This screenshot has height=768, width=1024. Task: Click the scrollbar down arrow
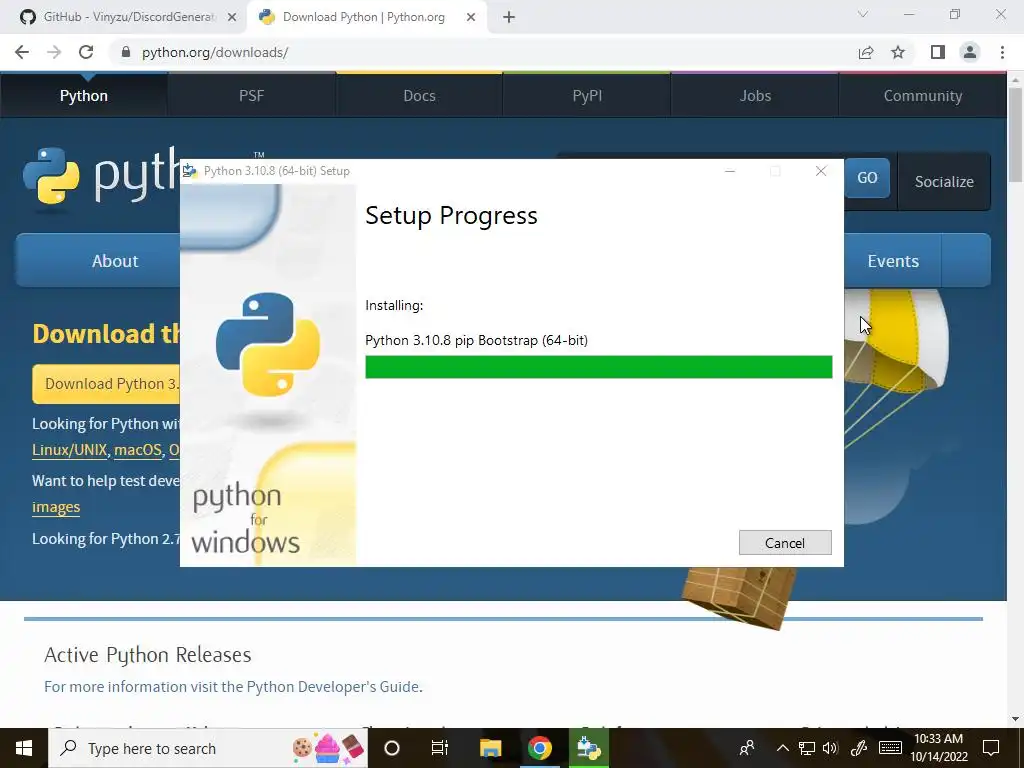click(1015, 719)
